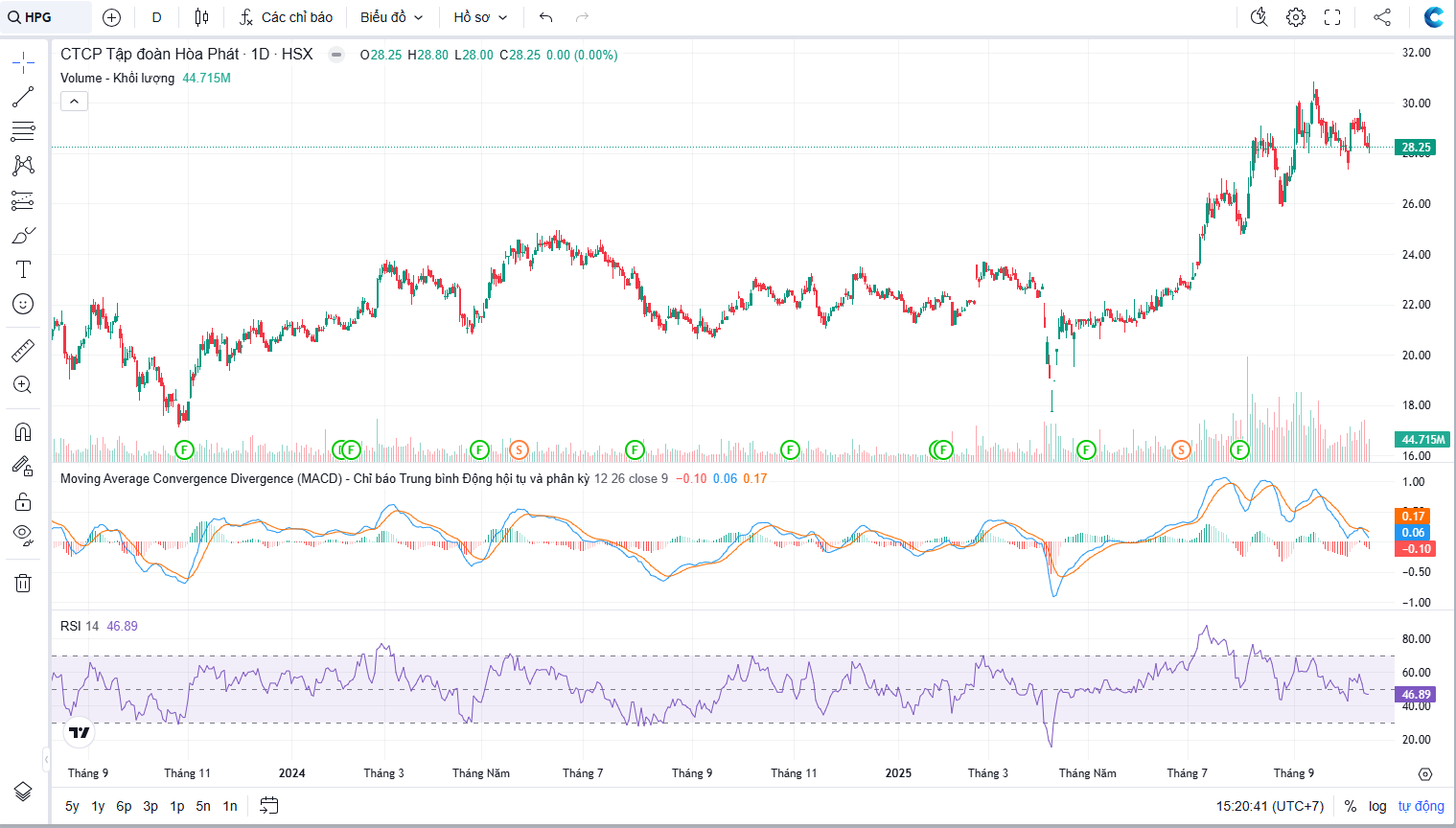Click the trash icon to remove drawings

23,583
